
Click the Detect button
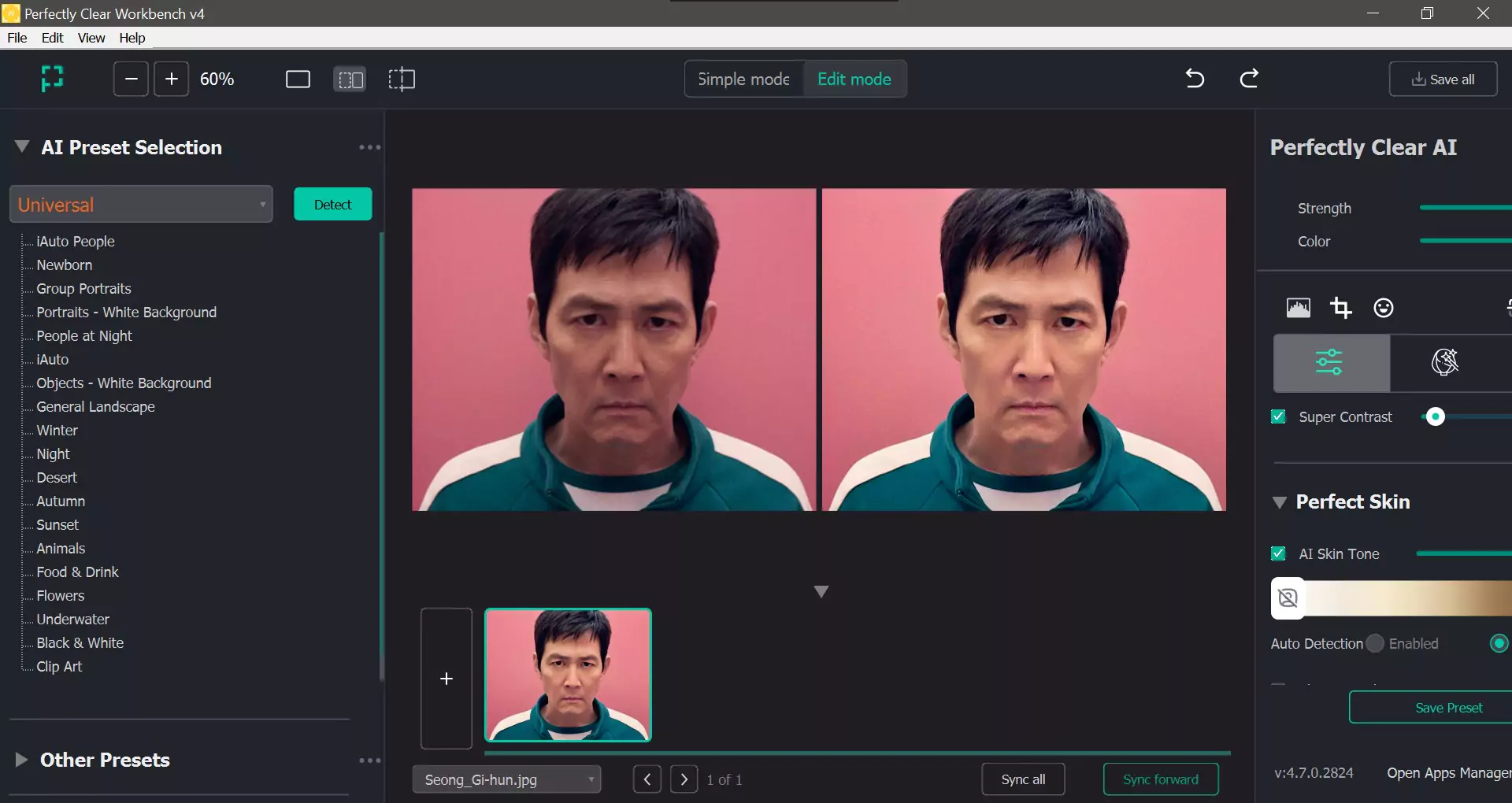pyautogui.click(x=333, y=205)
